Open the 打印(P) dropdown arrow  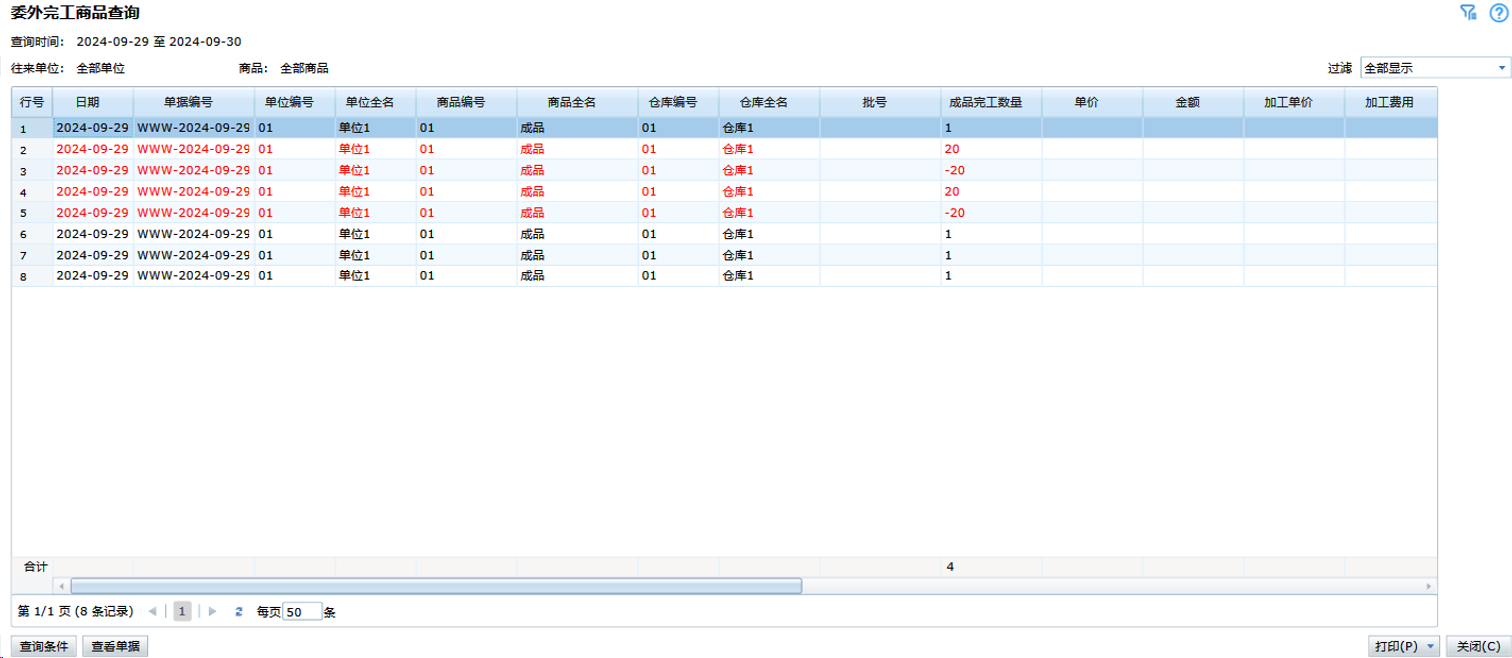coord(1430,647)
